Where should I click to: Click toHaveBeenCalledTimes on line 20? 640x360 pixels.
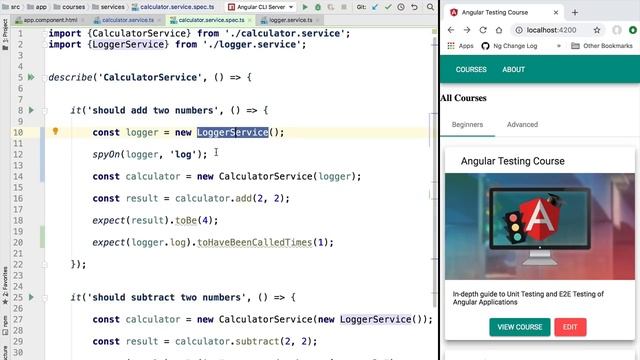coord(255,242)
